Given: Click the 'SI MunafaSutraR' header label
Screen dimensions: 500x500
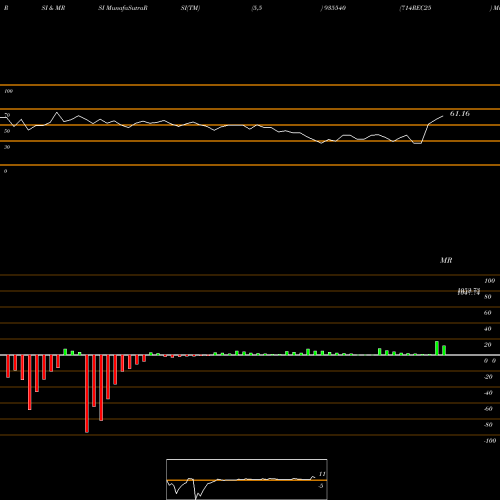Looking at the screenshot, I should click(123, 8).
